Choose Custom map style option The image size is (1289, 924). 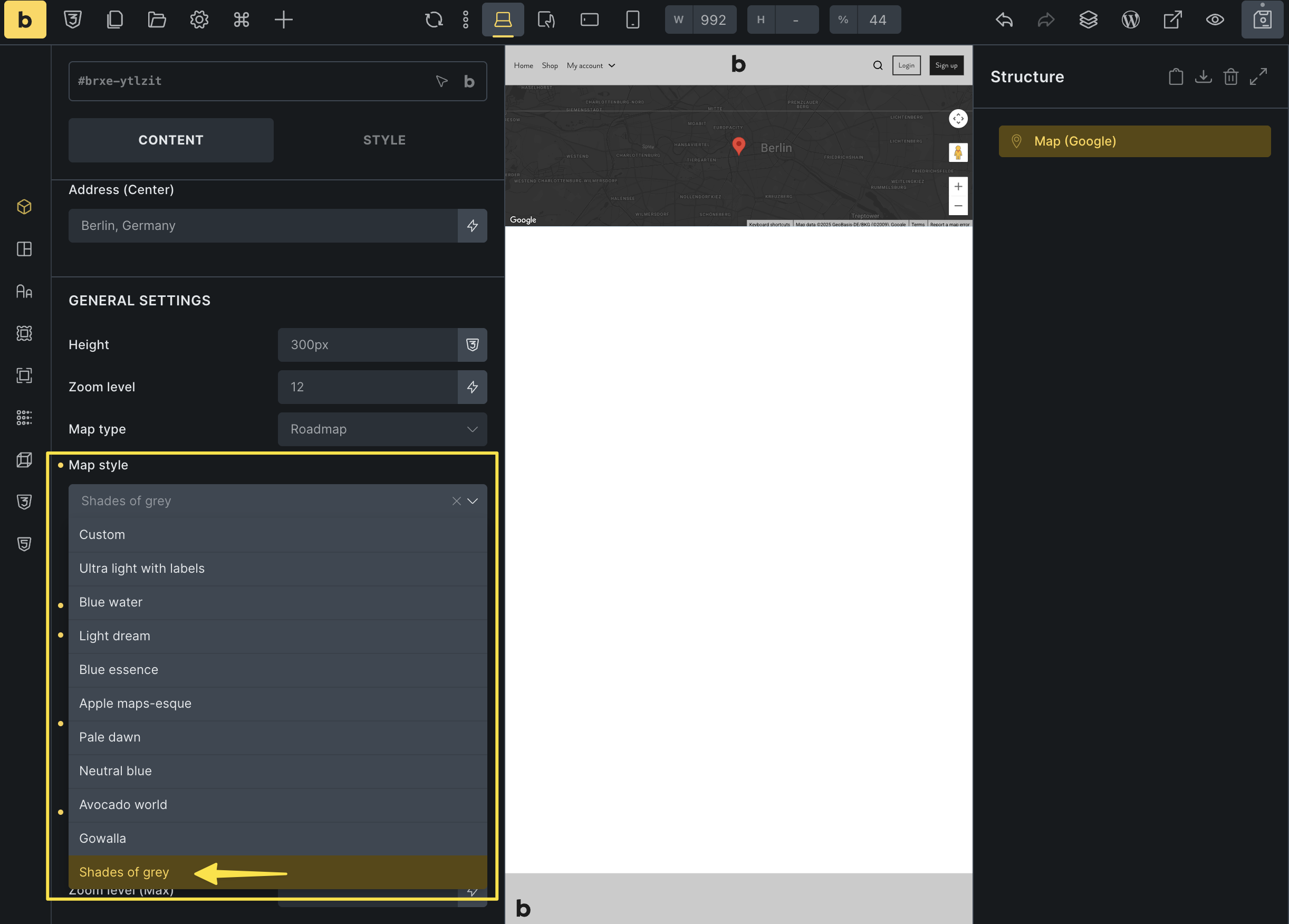[278, 535]
